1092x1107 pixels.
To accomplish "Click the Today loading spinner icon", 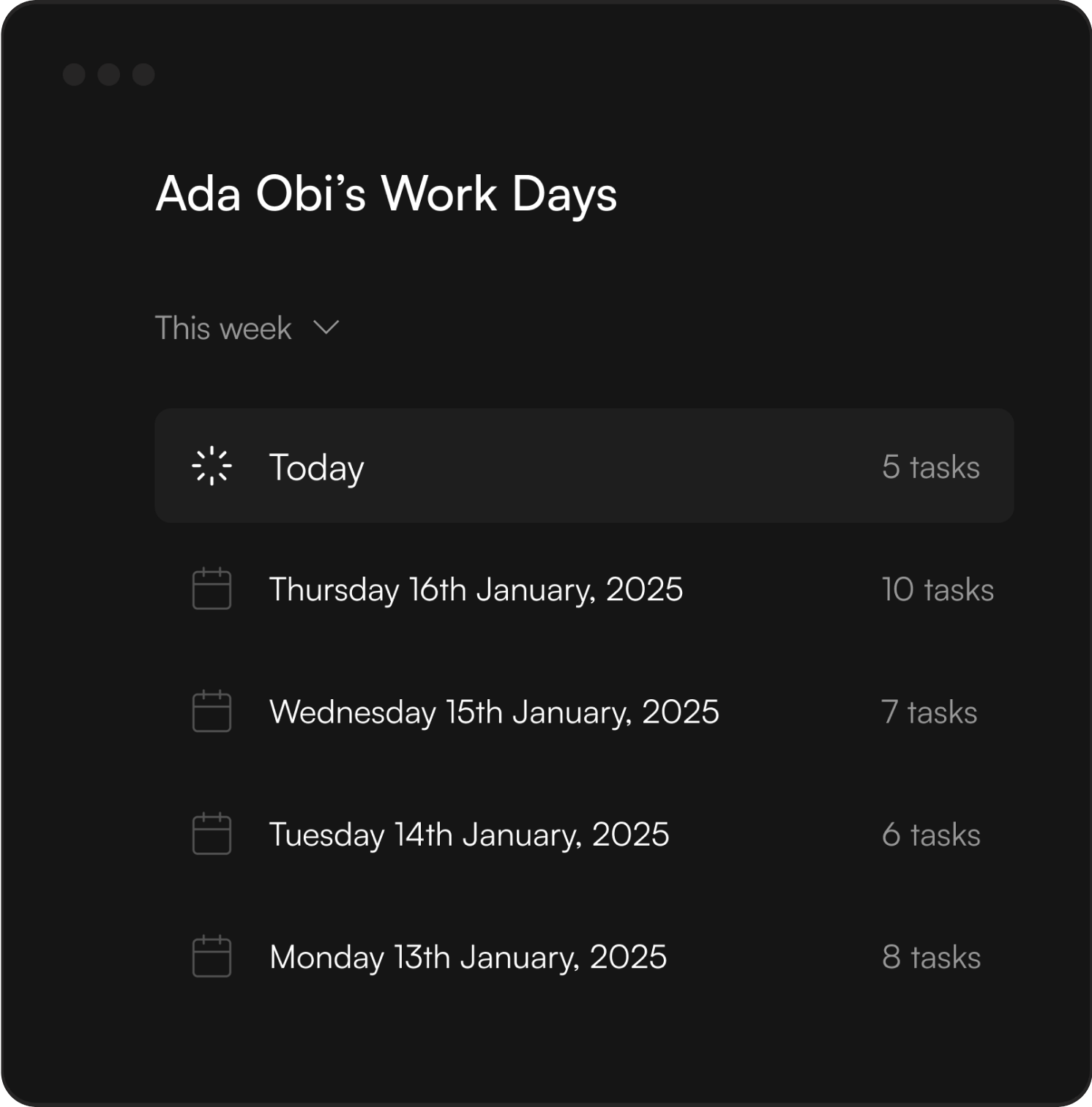I will pyautogui.click(x=212, y=466).
